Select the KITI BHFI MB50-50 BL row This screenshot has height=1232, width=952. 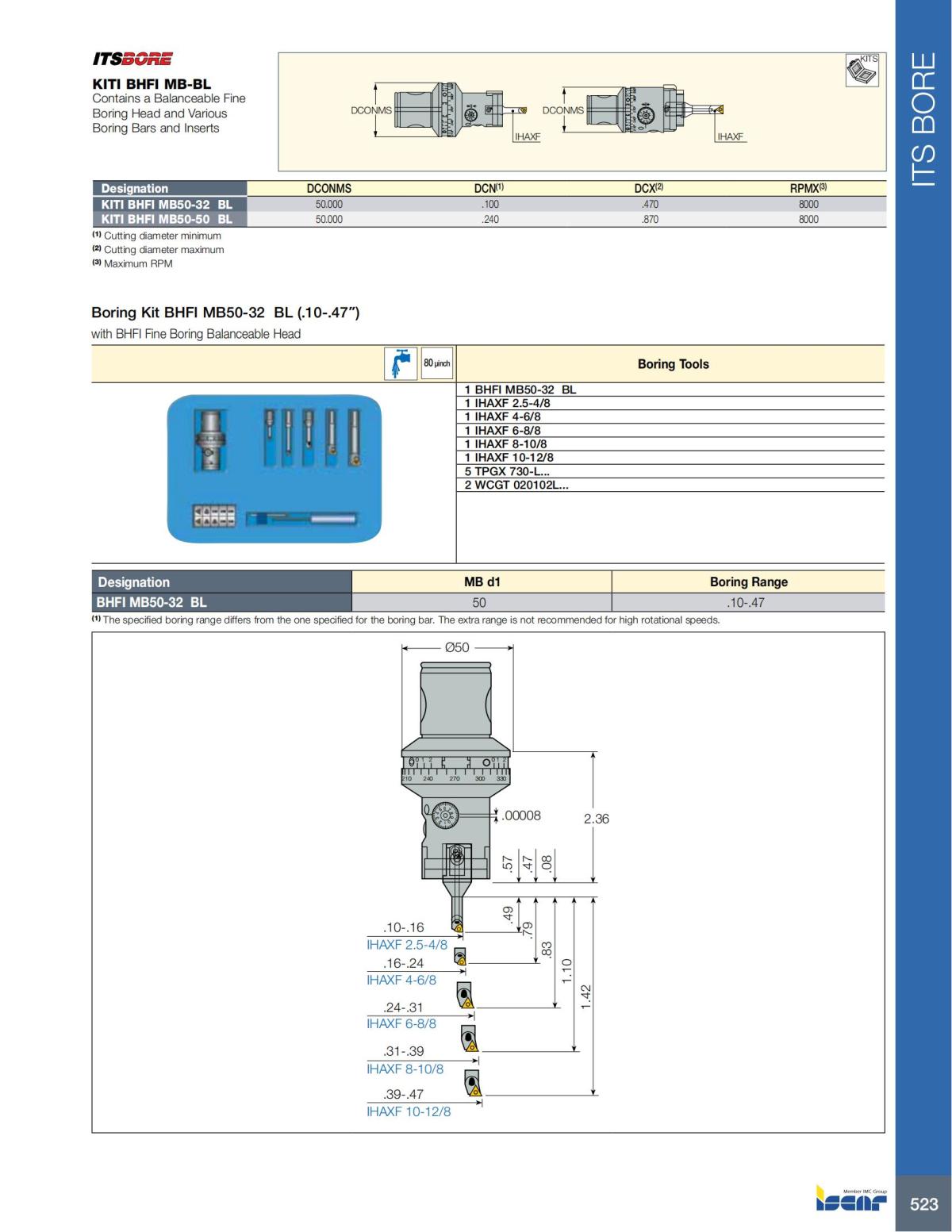pyautogui.click(x=489, y=219)
